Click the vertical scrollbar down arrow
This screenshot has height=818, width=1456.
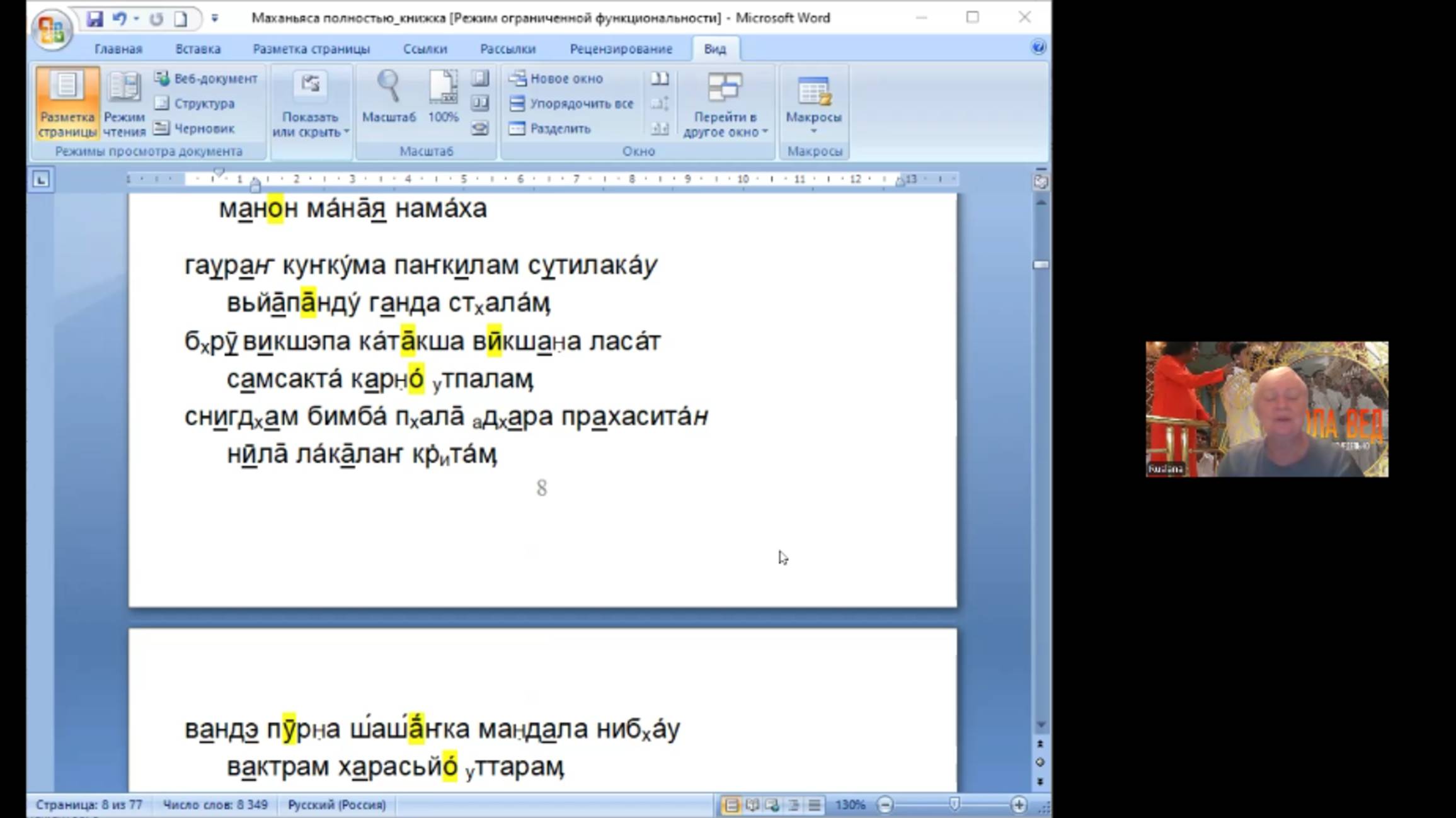[x=1041, y=725]
